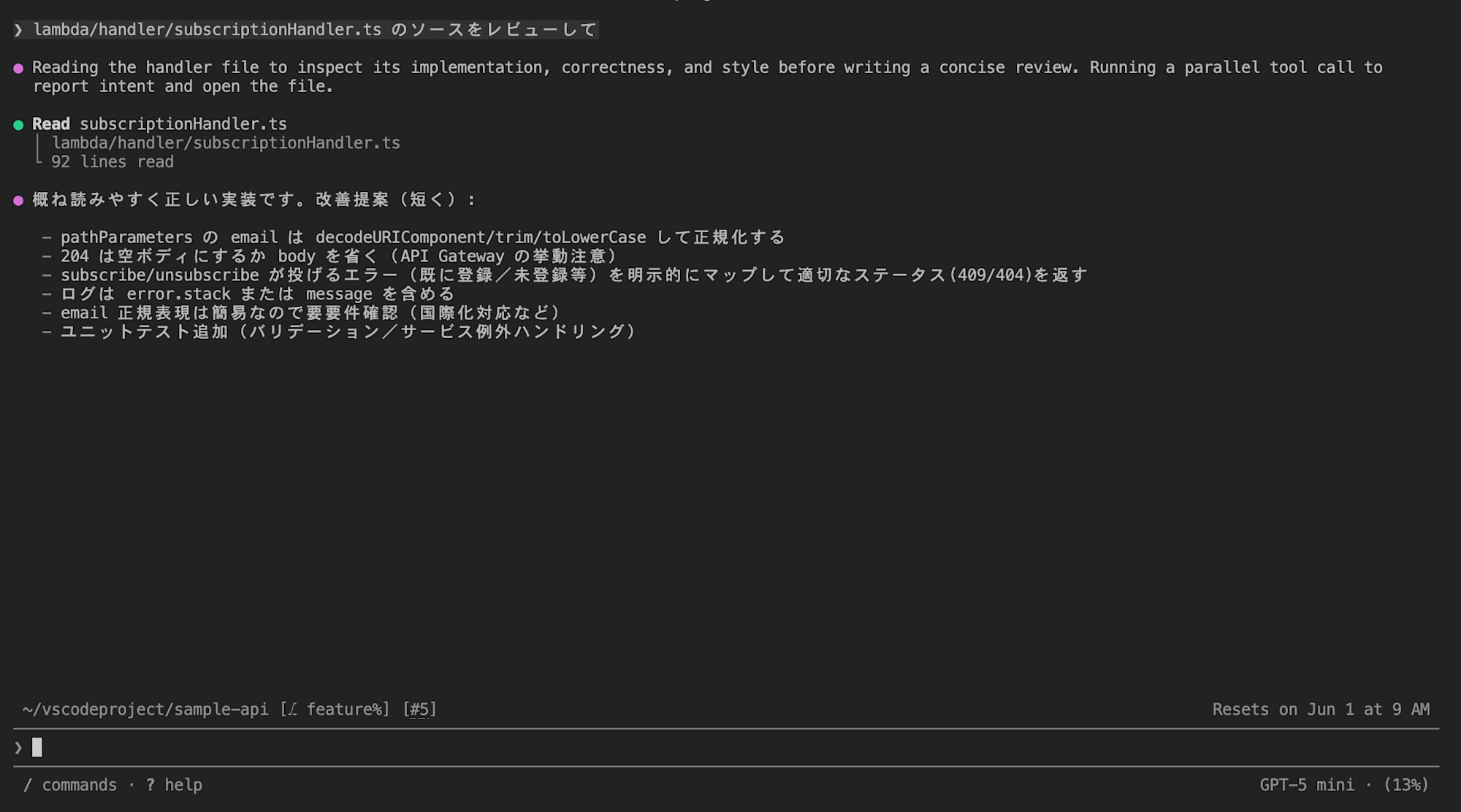Click the ユニットテスト追加 suggestion line
The width and height of the screenshot is (1461, 812).
pyautogui.click(x=348, y=332)
